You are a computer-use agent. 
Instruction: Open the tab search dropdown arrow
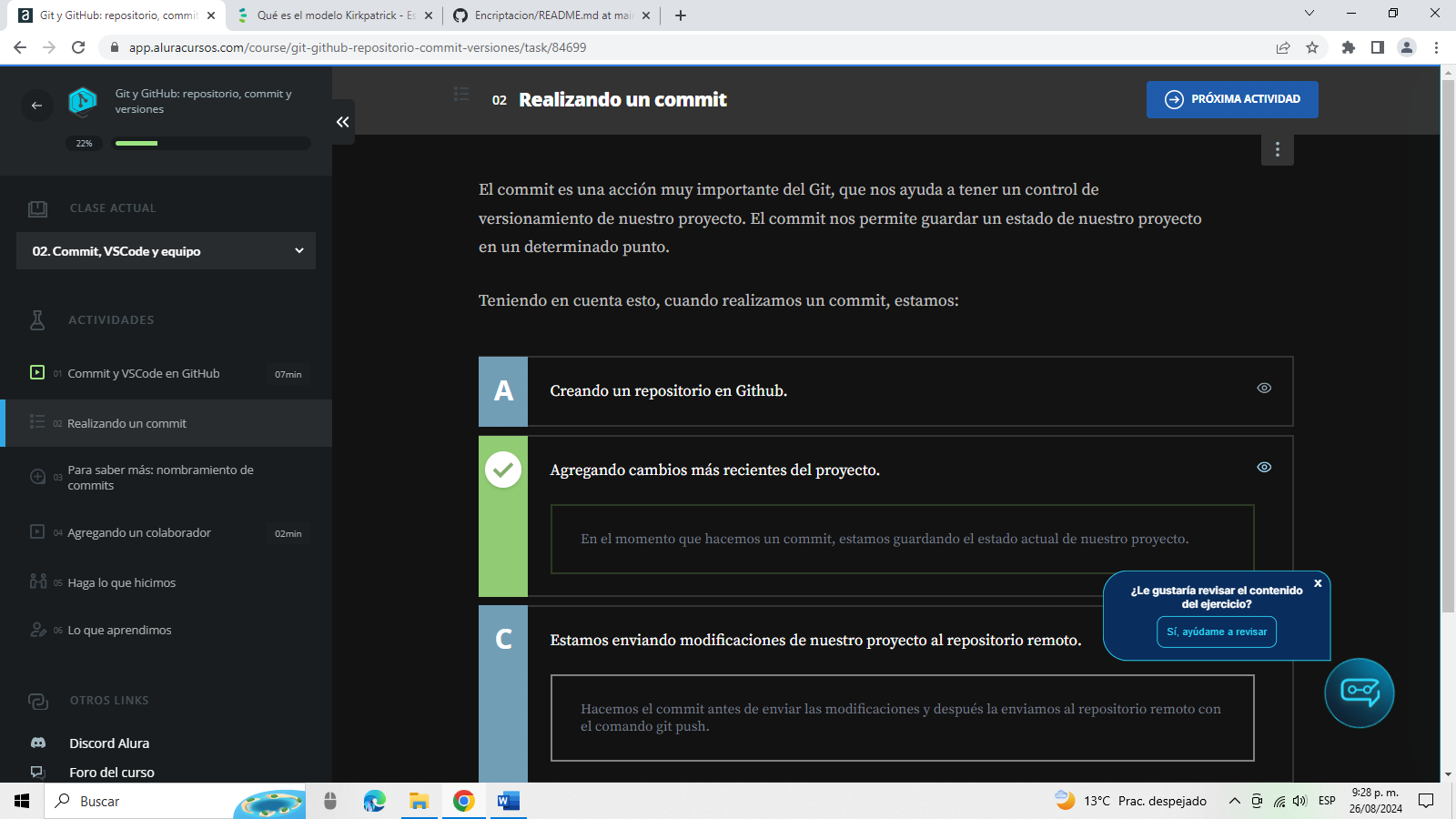[1309, 13]
